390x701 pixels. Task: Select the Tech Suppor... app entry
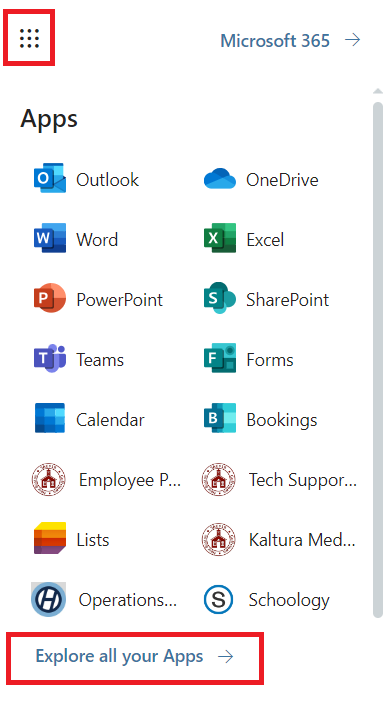279,480
